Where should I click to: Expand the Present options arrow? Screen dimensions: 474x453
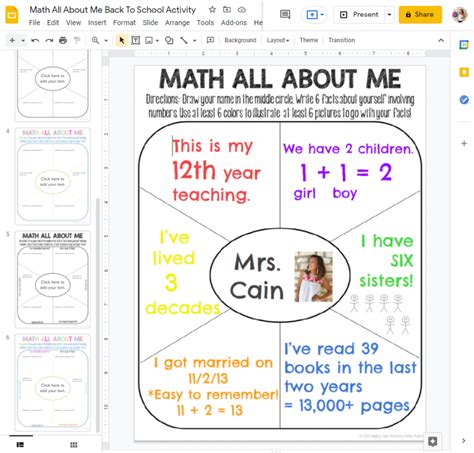click(x=389, y=15)
